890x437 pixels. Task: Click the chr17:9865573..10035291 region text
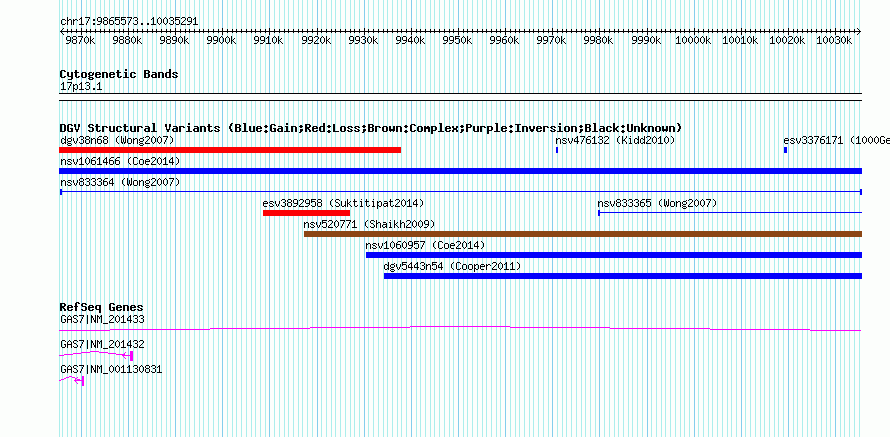[129, 22]
